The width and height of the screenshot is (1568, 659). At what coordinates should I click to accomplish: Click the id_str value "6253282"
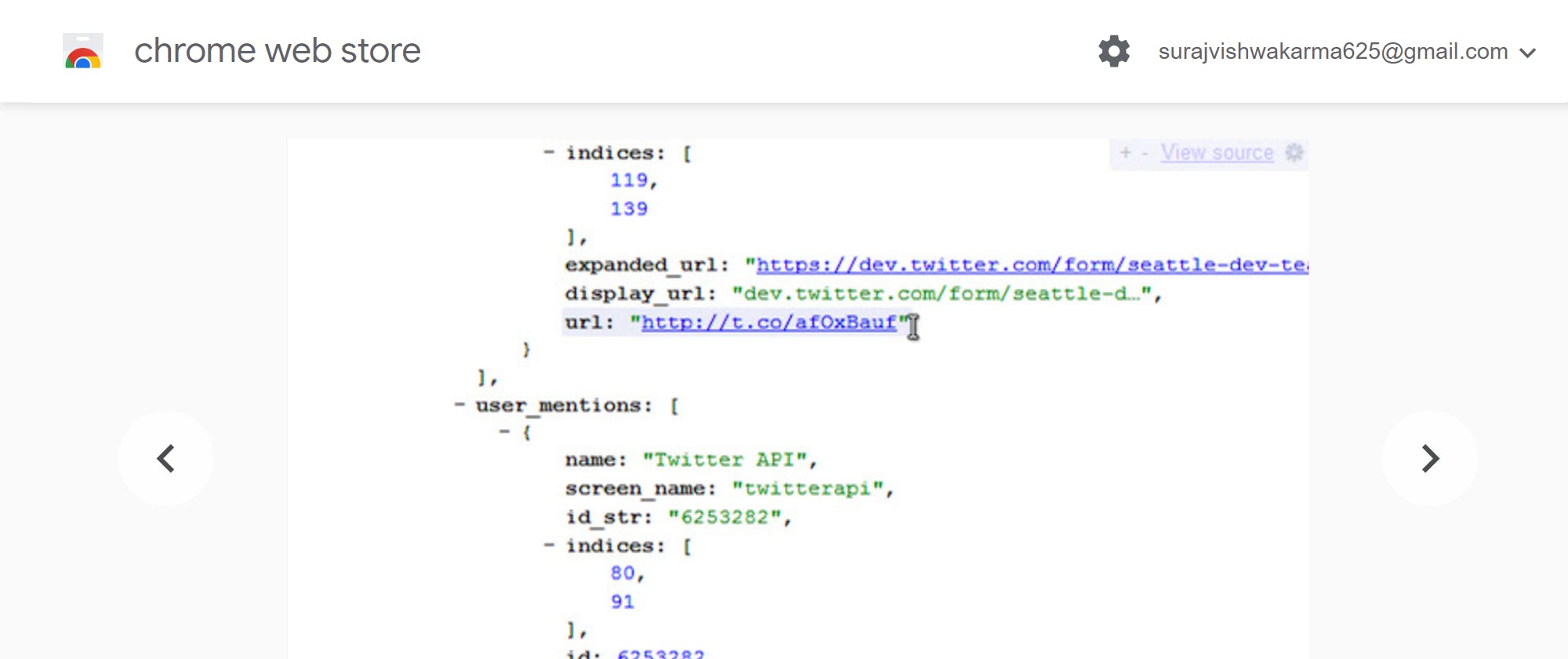[x=725, y=517]
